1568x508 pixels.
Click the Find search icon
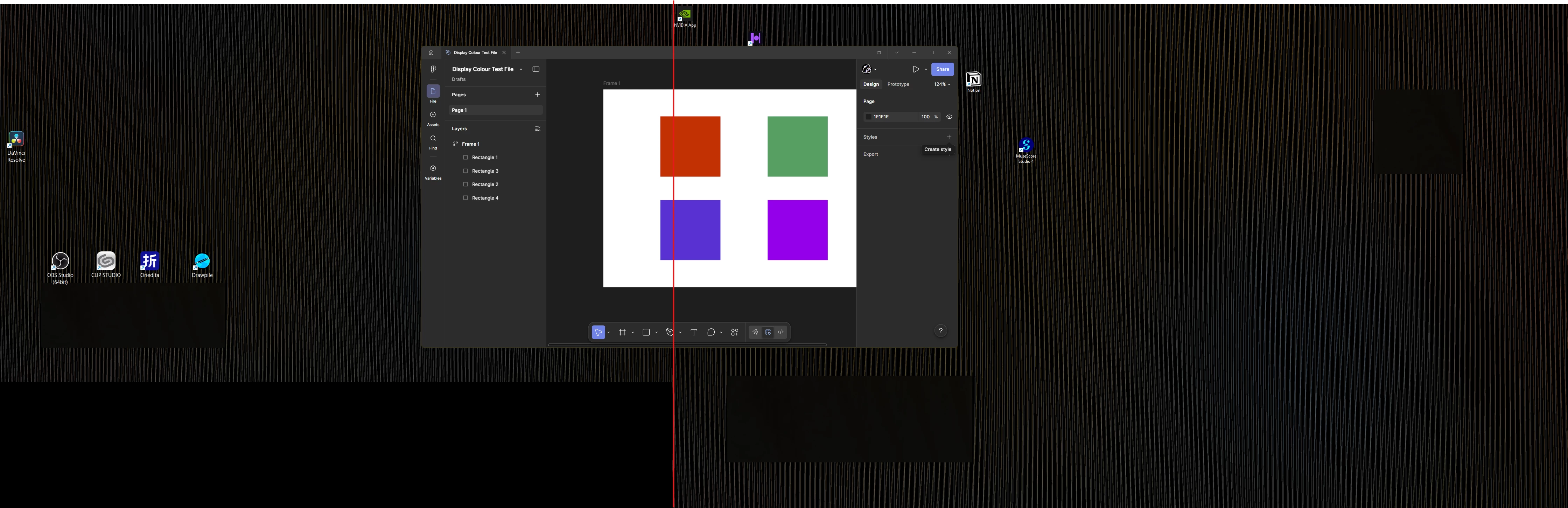tap(433, 139)
